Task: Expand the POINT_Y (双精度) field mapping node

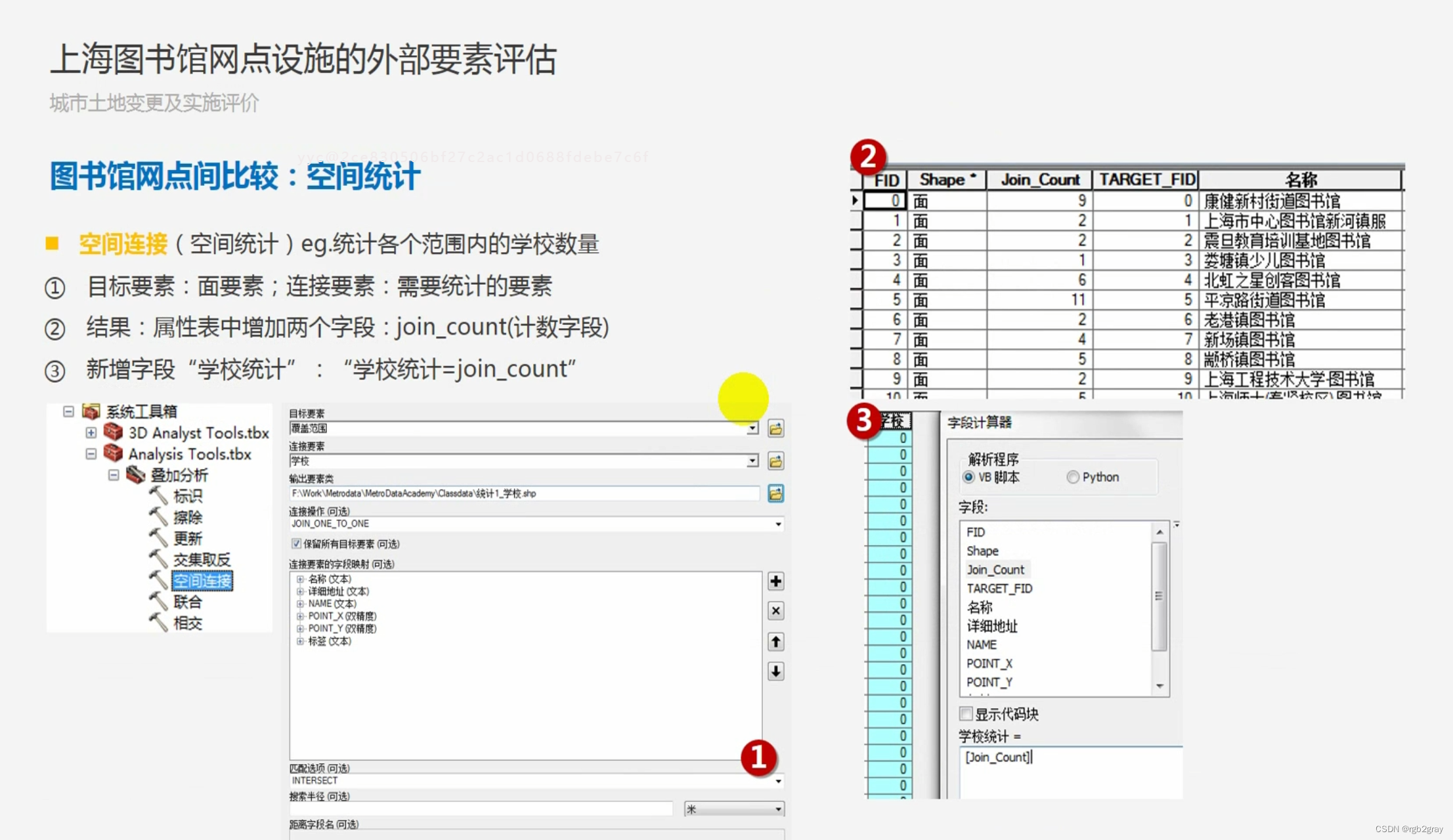Action: 300,629
